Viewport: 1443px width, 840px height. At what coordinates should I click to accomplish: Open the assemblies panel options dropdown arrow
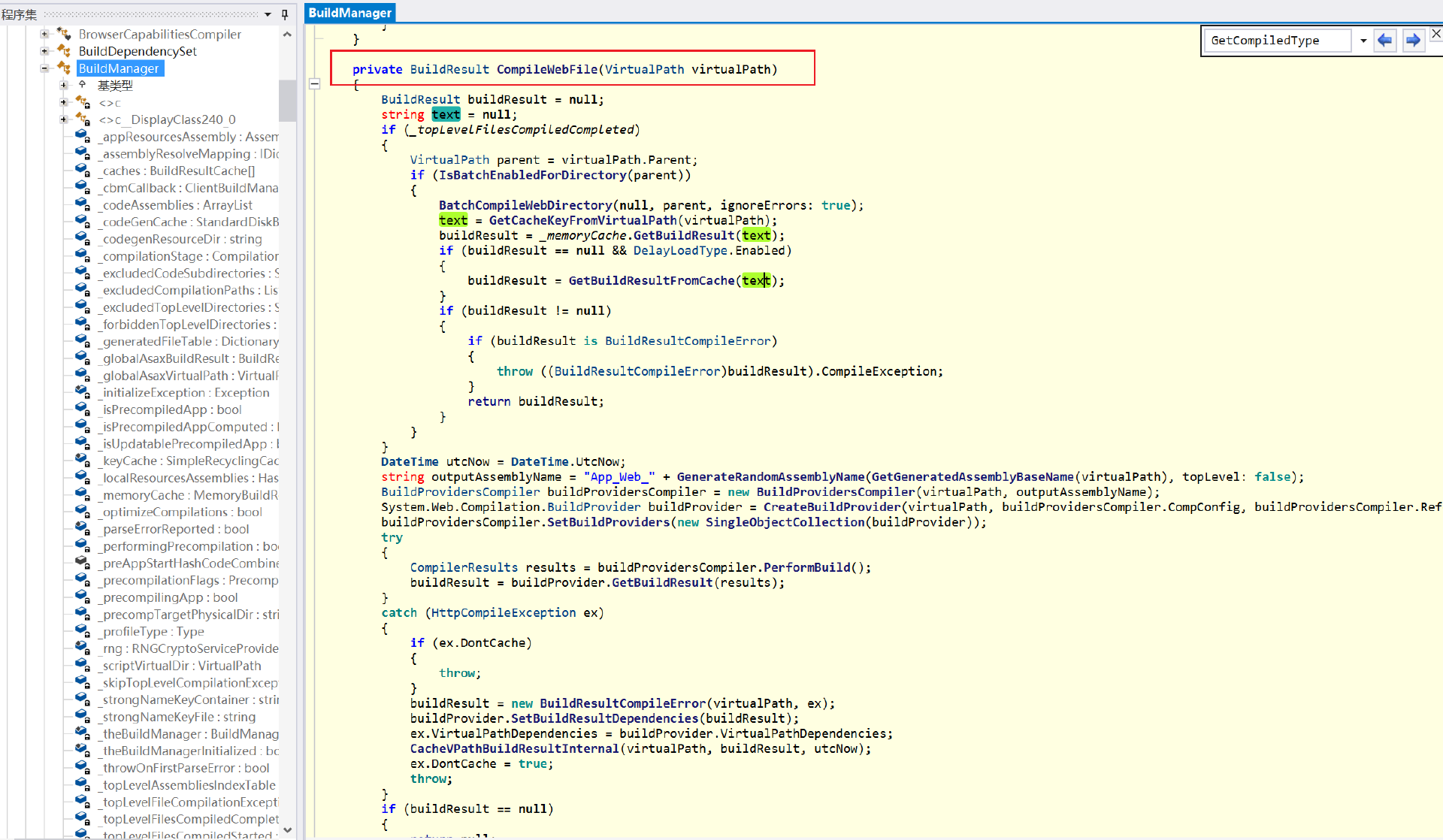point(268,14)
